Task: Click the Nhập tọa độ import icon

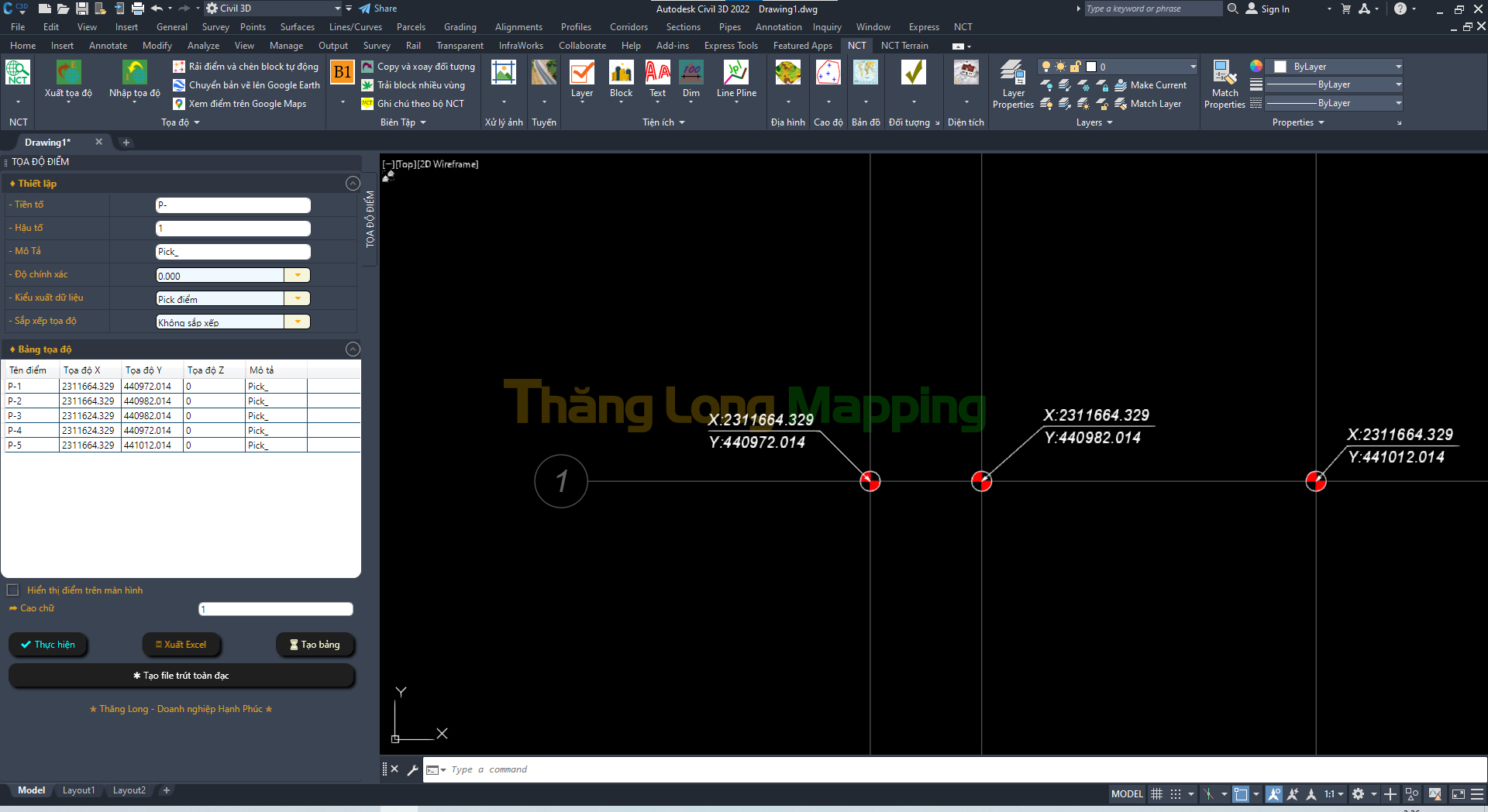Action: tap(134, 74)
